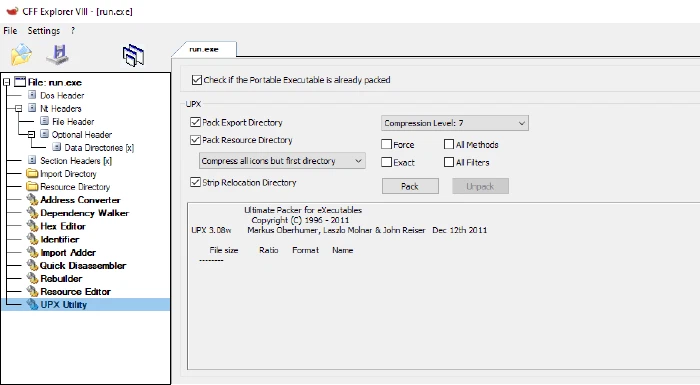Toggle Pack Export Directory checkbox
This screenshot has width=700, height=385.
click(195, 122)
